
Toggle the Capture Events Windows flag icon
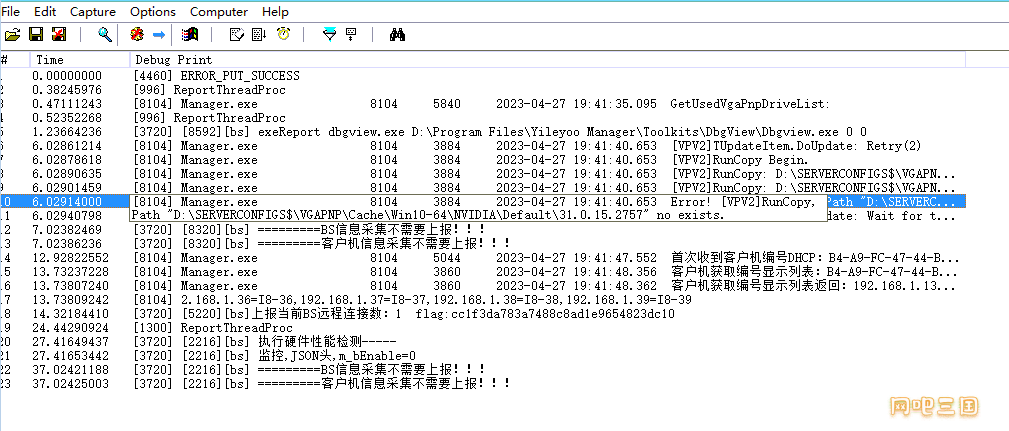click(189, 35)
